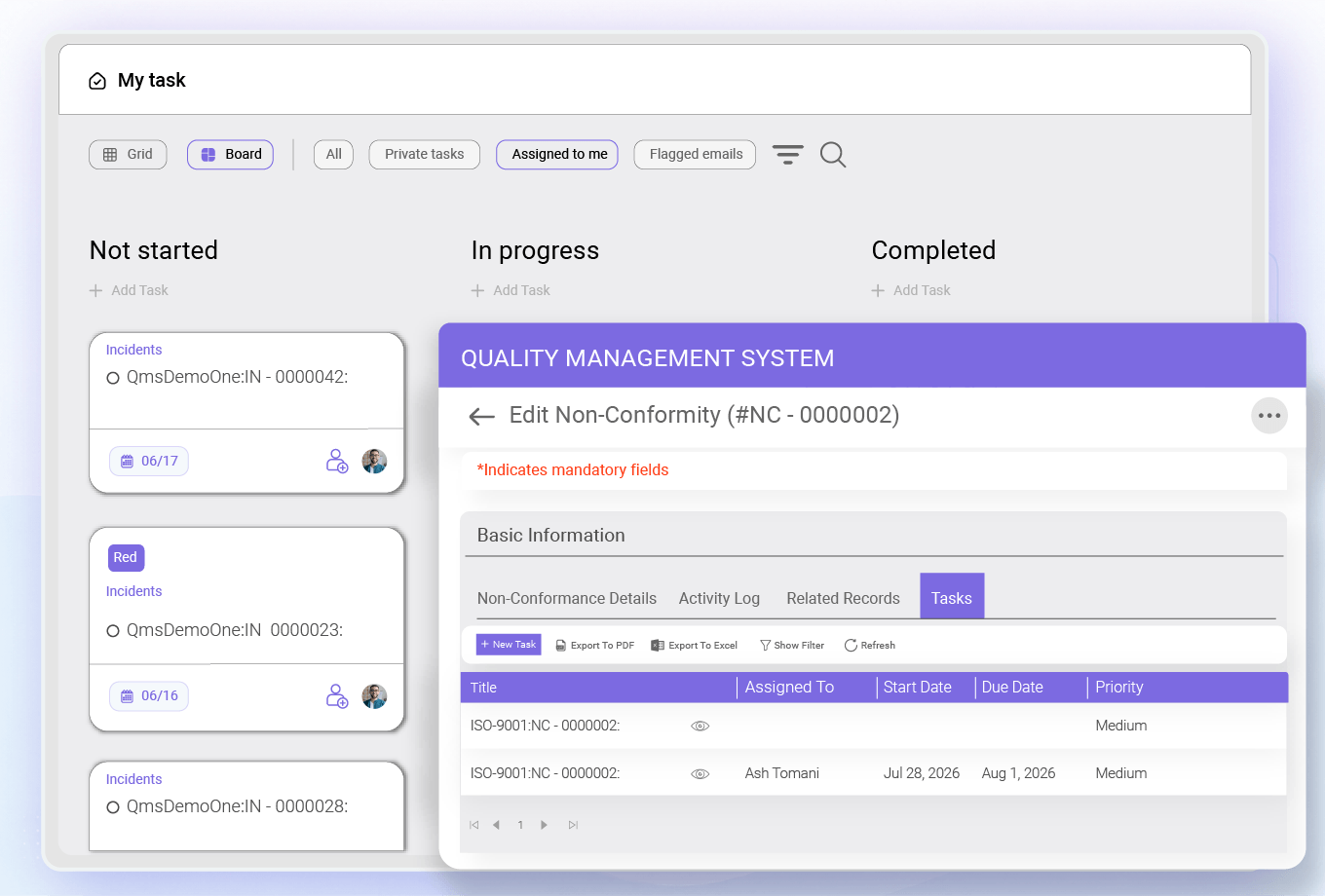The height and width of the screenshot is (896, 1325).
Task: Select the Private tasks filter
Action: pos(424,154)
